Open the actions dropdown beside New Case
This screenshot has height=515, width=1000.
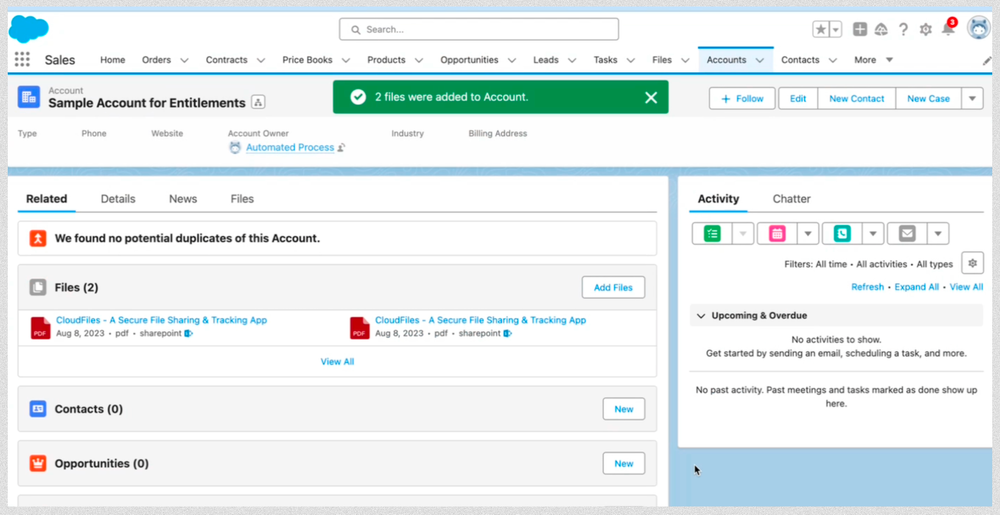pyautogui.click(x=973, y=98)
